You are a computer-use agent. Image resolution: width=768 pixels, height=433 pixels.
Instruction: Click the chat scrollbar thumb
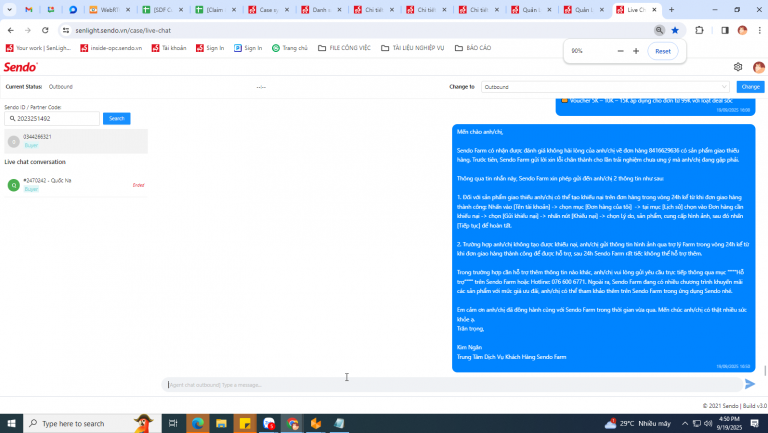pos(765,371)
